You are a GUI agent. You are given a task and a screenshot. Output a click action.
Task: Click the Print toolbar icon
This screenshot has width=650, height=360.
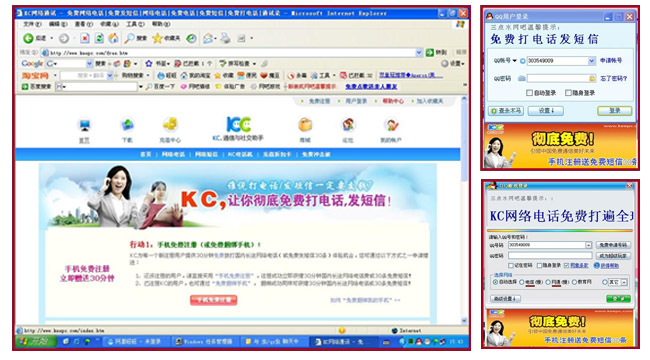coord(225,38)
